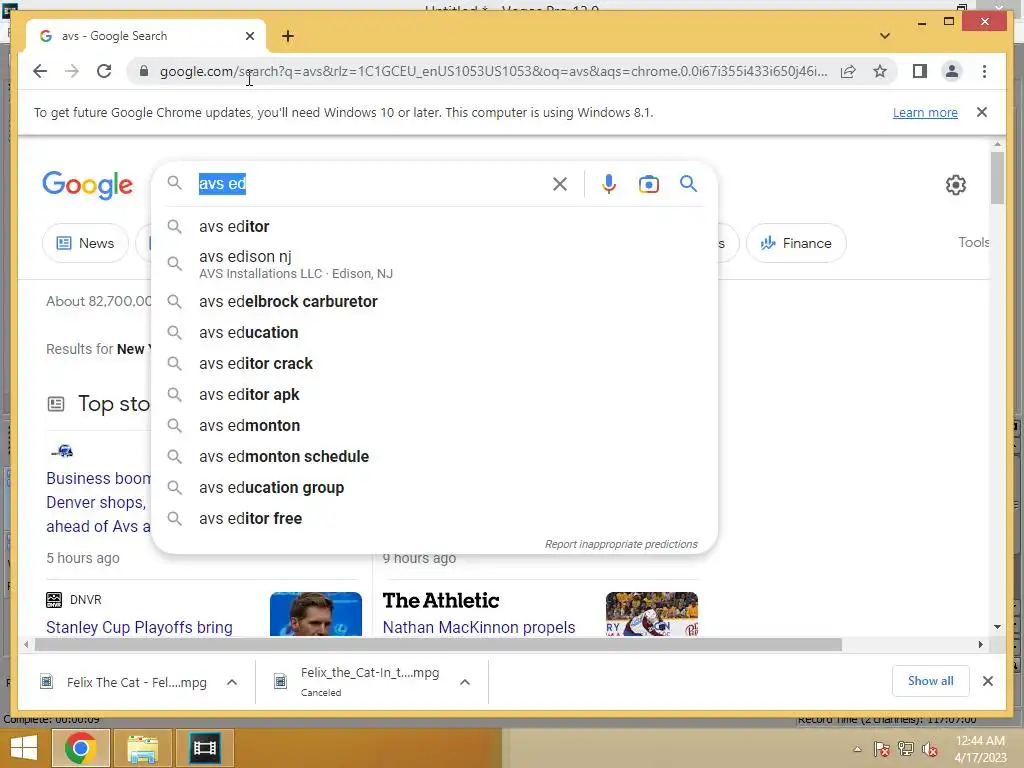Search by image with the camera icon
Image resolution: width=1024 pixels, height=768 pixels.
coord(648,184)
